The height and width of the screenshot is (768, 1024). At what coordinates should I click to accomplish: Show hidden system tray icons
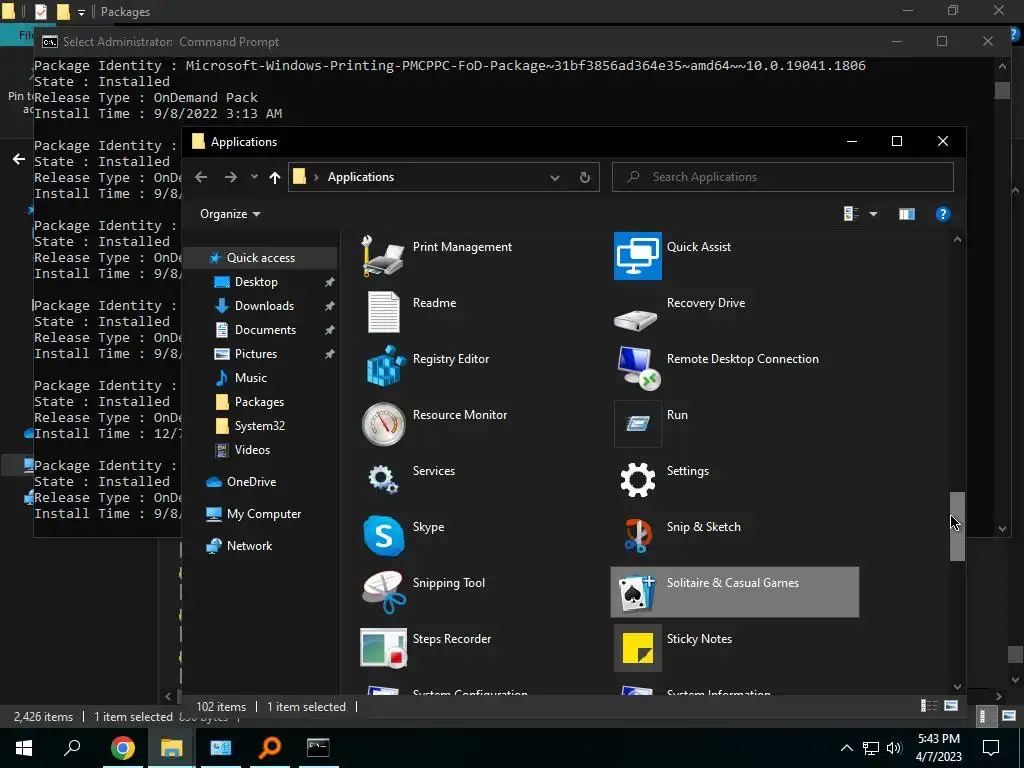(846, 748)
